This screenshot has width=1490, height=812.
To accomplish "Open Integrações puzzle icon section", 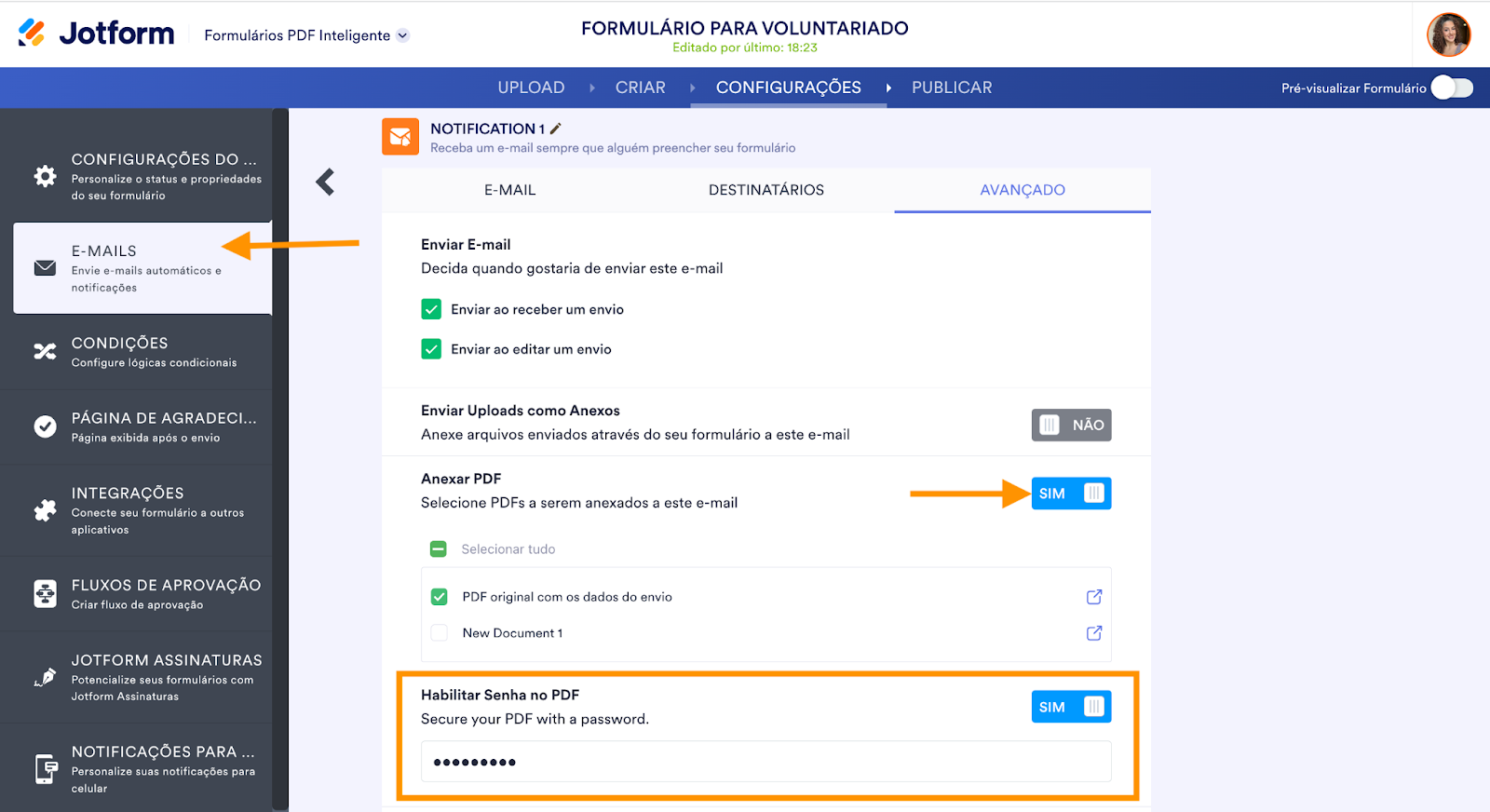I will pos(45,510).
